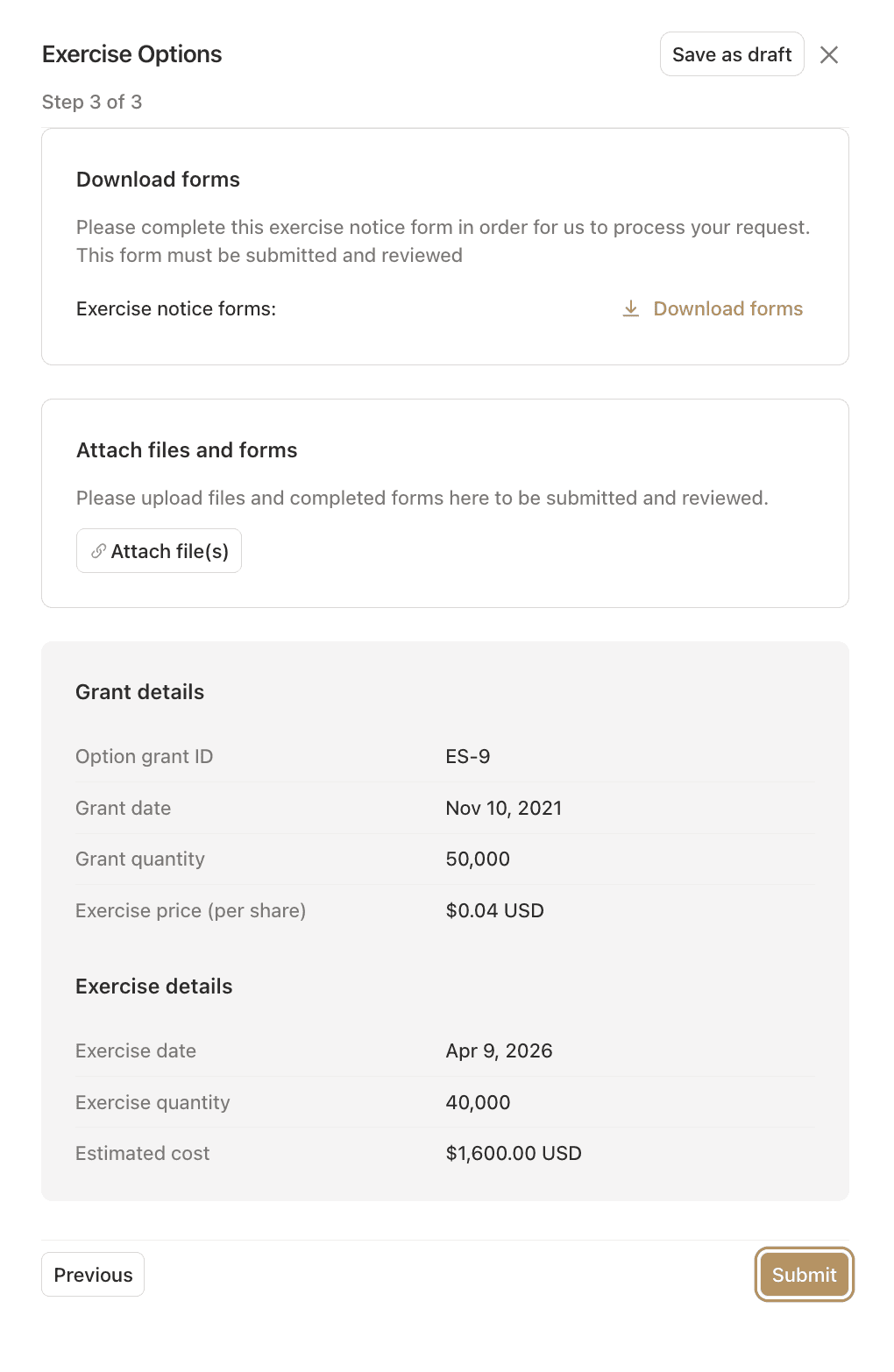Click the download arrow icon
Image resolution: width=894 pixels, height=1372 pixels.
pos(631,308)
